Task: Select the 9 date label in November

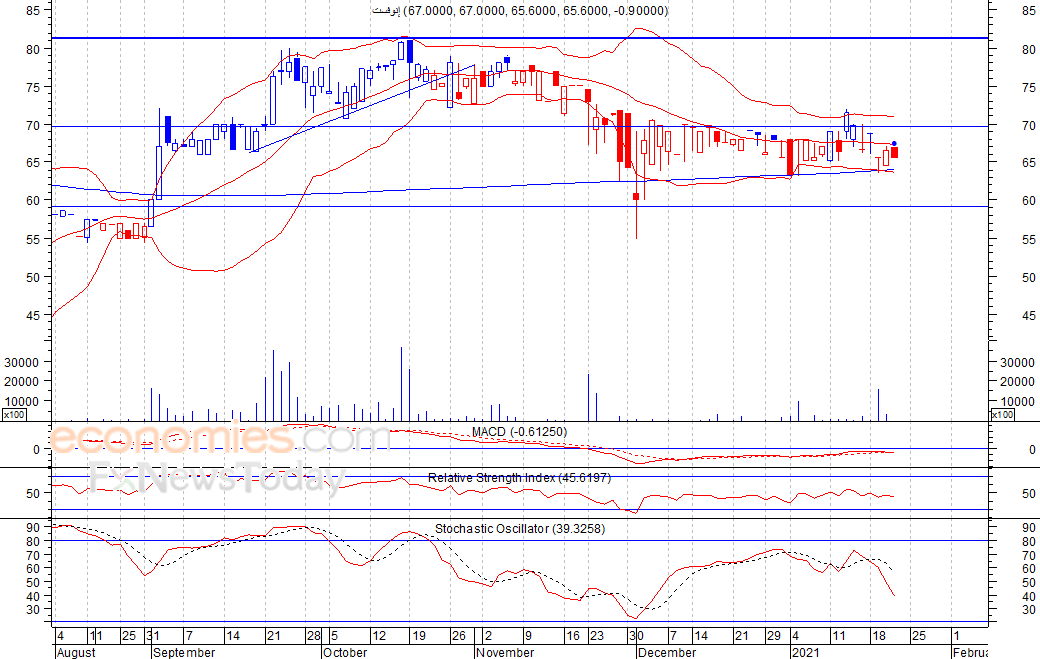Action: coord(528,636)
